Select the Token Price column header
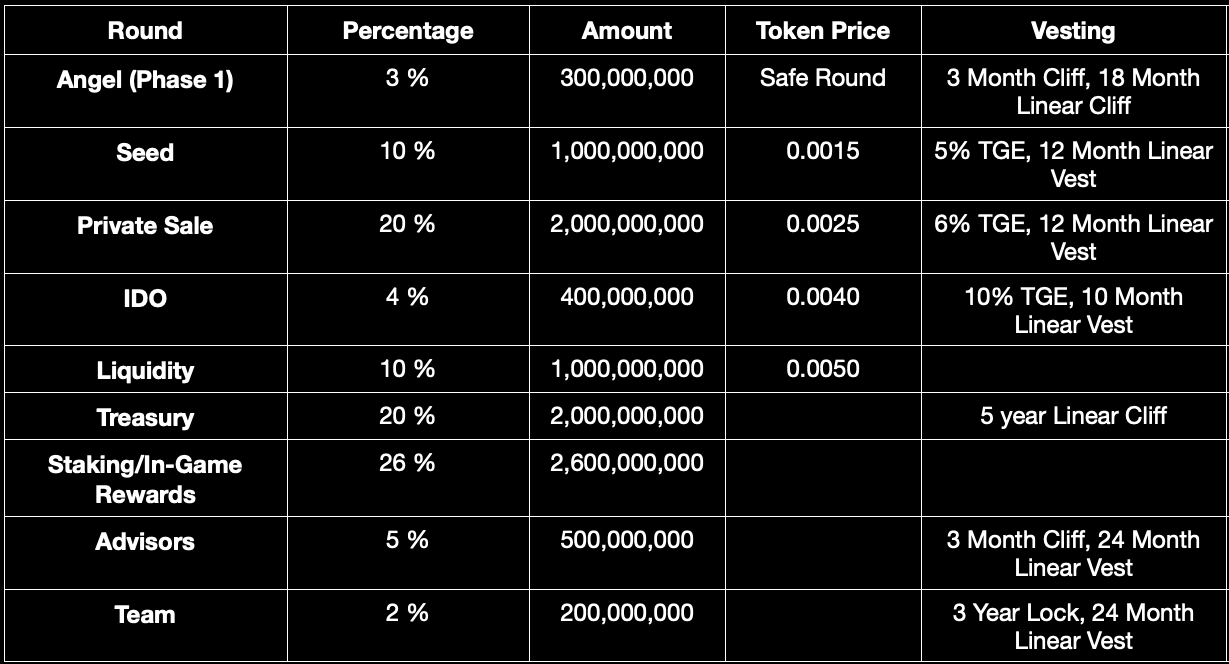Viewport: 1229px width, 664px height. [x=823, y=31]
